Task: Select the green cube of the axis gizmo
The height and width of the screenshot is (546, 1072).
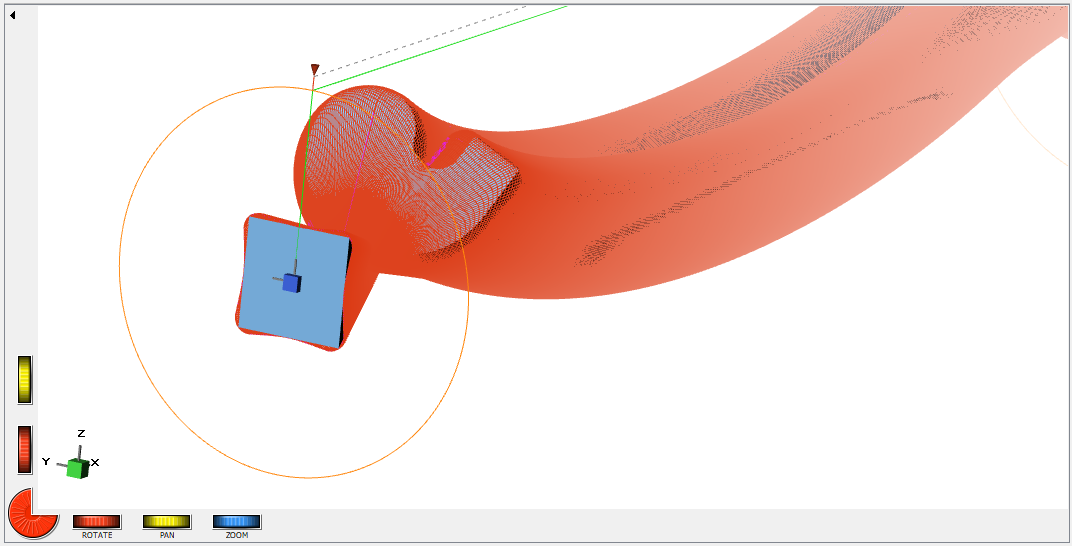Action: coord(77,468)
